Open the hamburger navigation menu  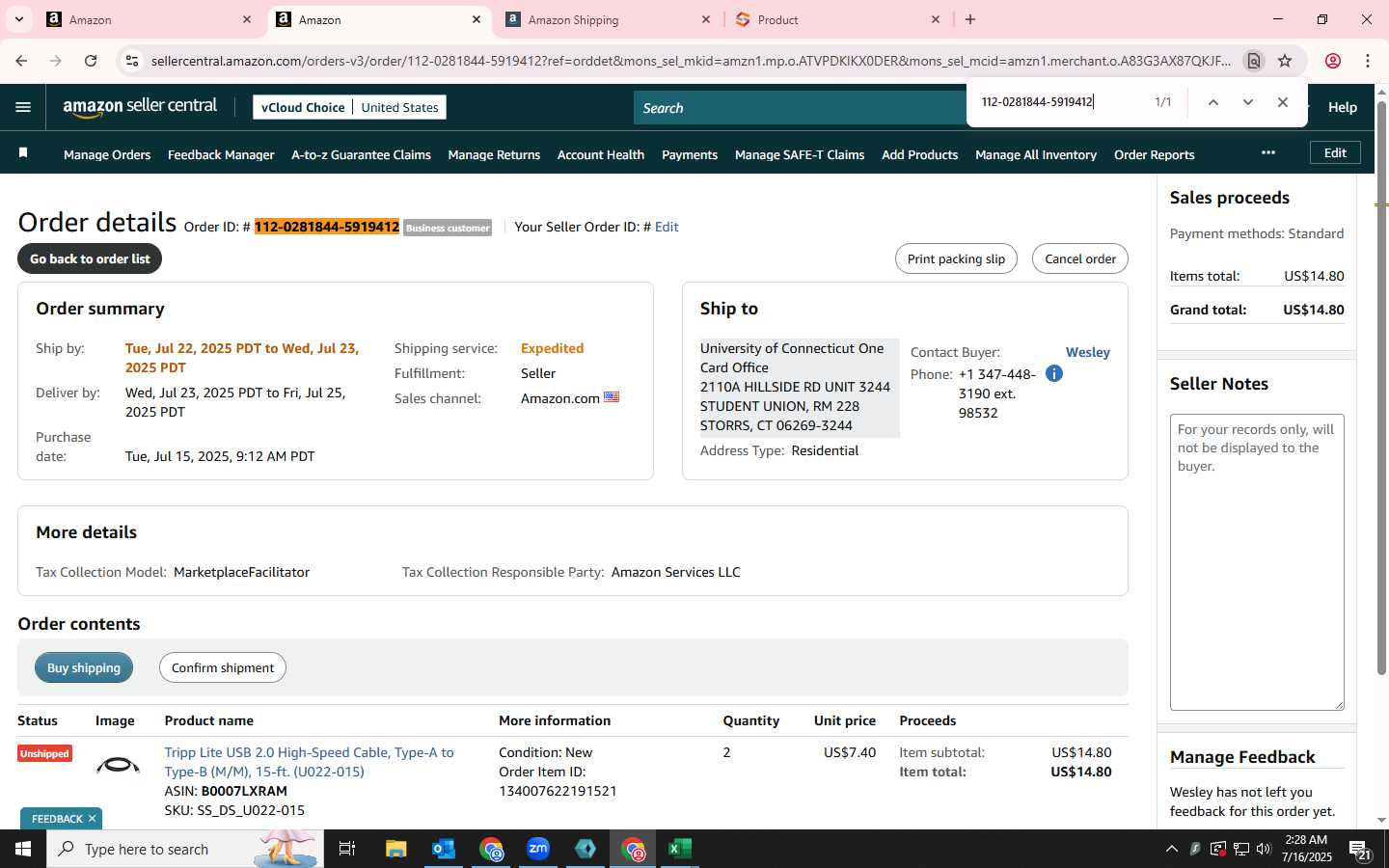click(23, 107)
